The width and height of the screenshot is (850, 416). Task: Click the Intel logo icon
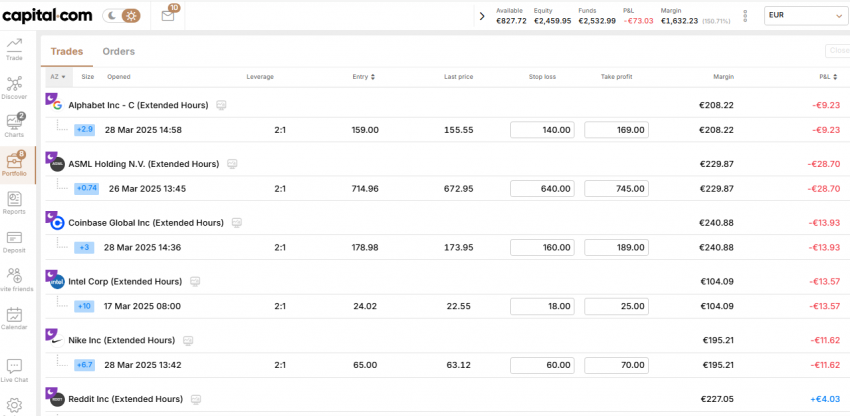pos(57,281)
